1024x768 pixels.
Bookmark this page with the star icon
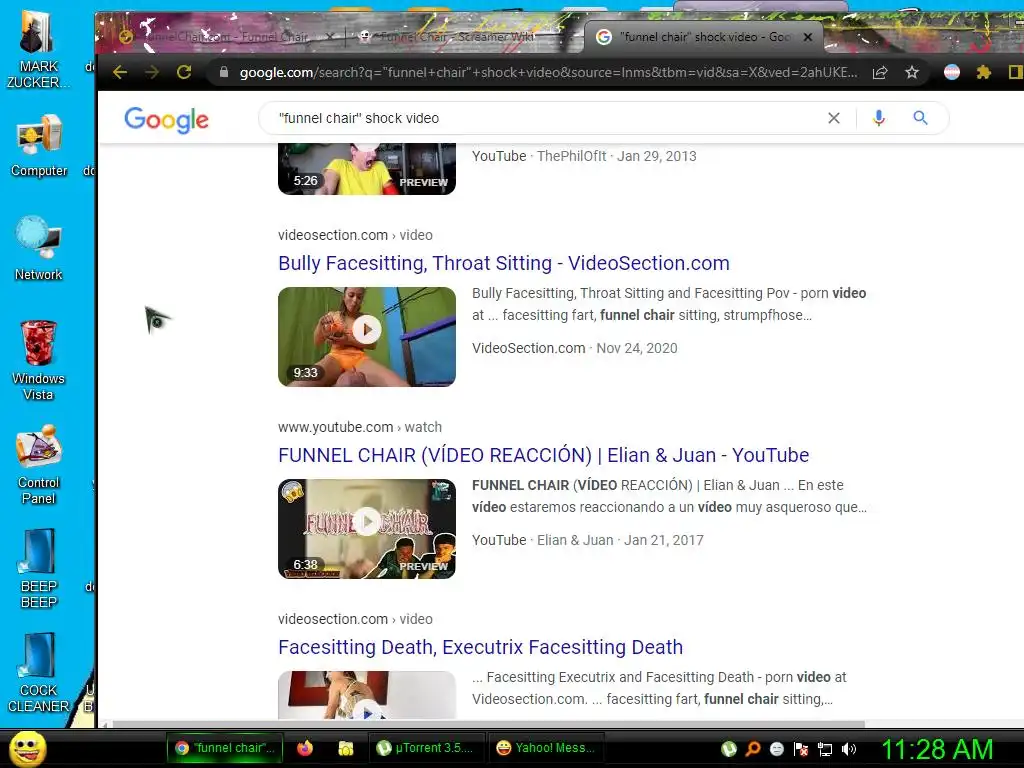point(912,72)
